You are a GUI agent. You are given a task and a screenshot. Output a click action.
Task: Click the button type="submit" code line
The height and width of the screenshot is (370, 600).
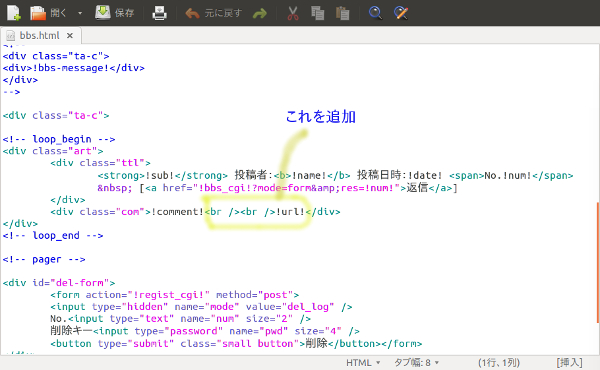pyautogui.click(x=236, y=344)
